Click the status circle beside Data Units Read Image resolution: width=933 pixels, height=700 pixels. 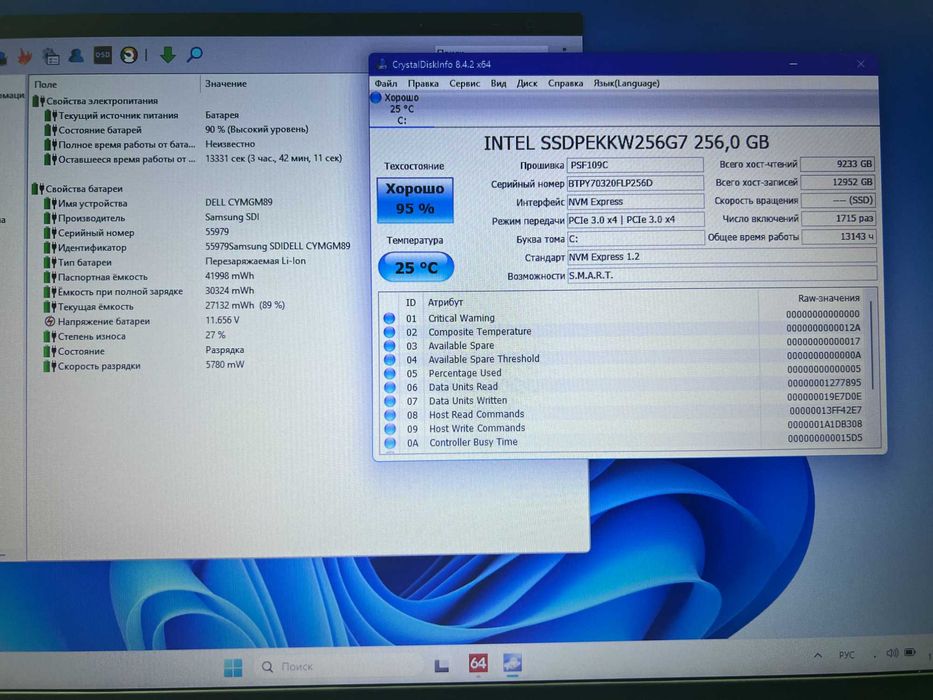pyautogui.click(x=390, y=387)
